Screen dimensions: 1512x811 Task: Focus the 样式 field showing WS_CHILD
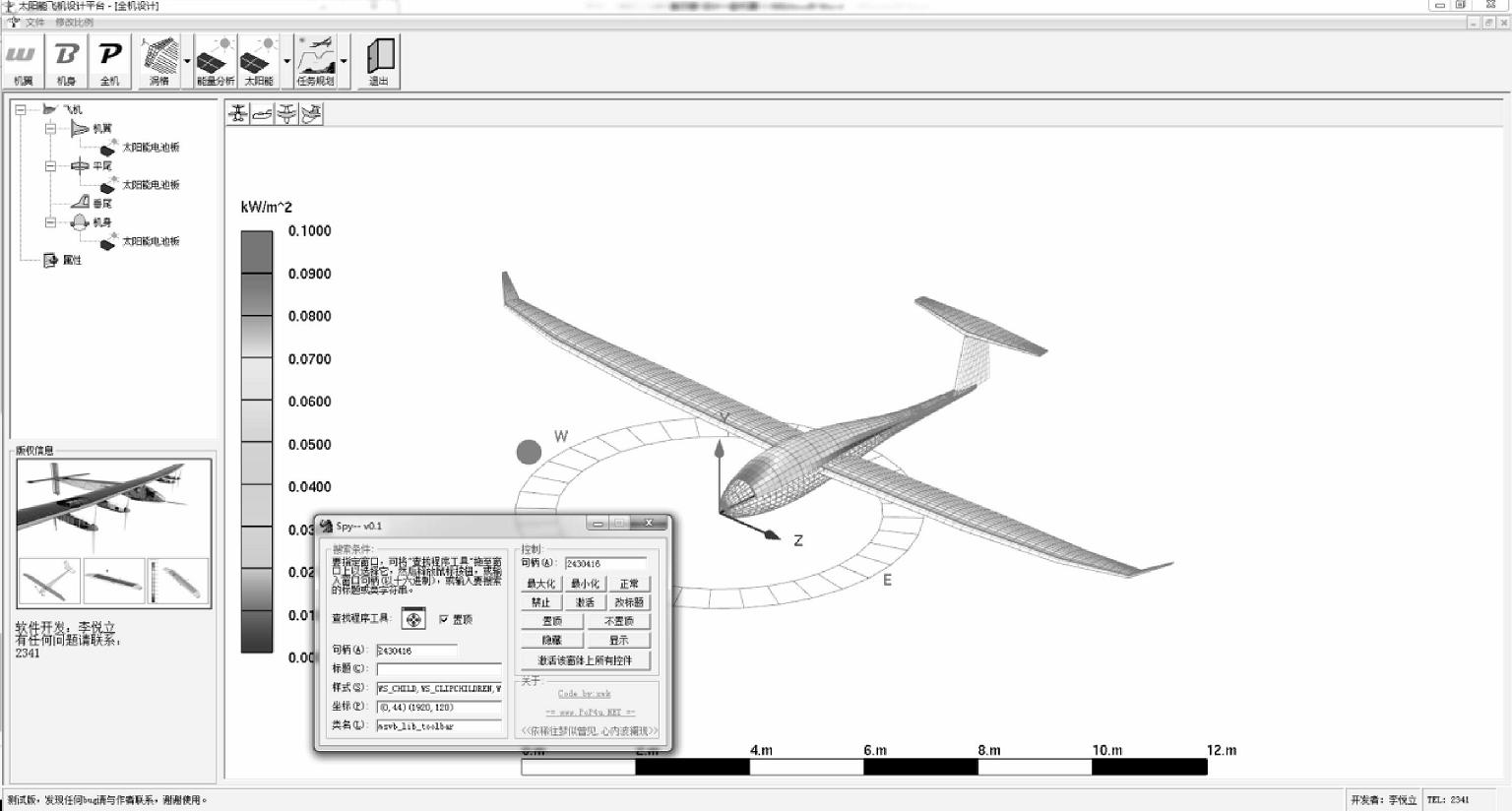coord(439,688)
